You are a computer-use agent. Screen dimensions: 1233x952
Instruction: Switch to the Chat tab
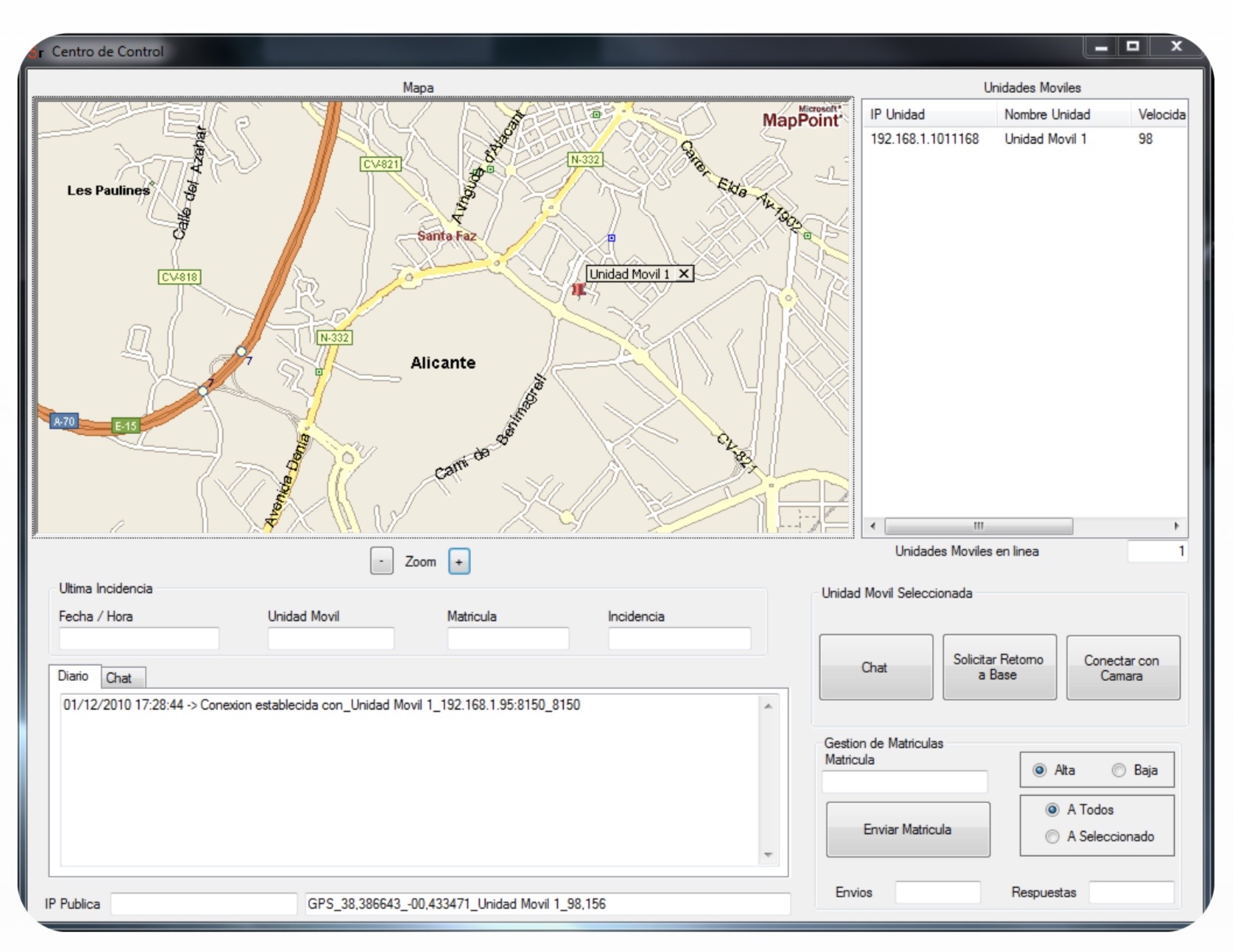(x=119, y=678)
